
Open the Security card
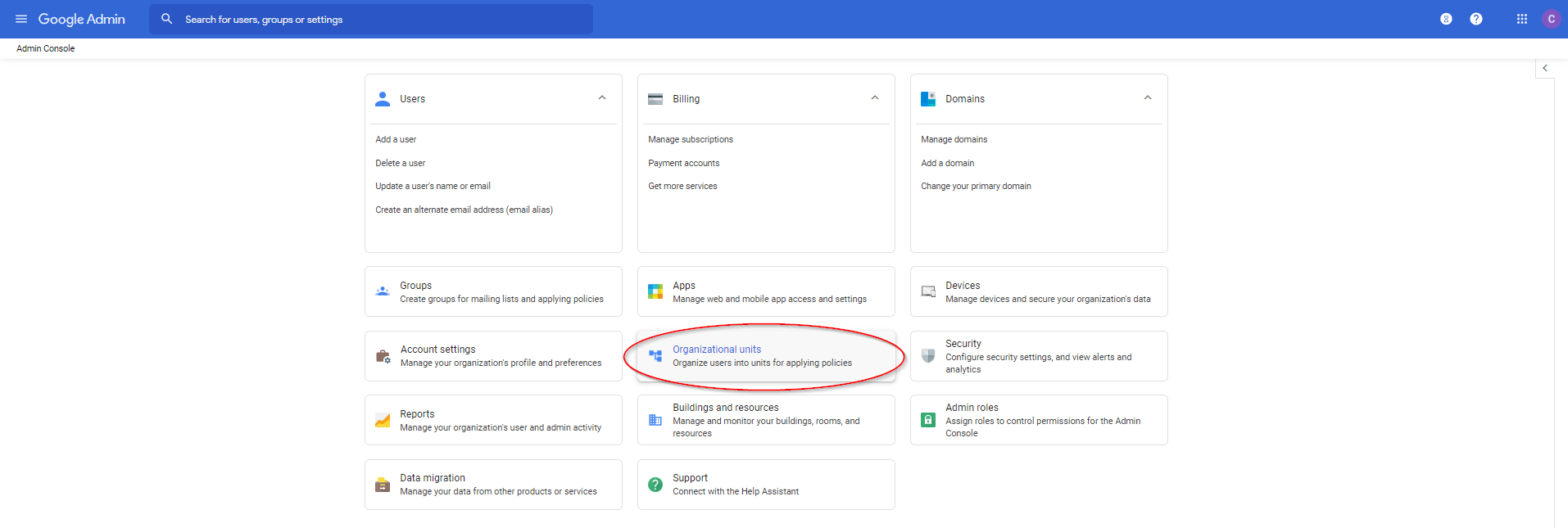1039,356
